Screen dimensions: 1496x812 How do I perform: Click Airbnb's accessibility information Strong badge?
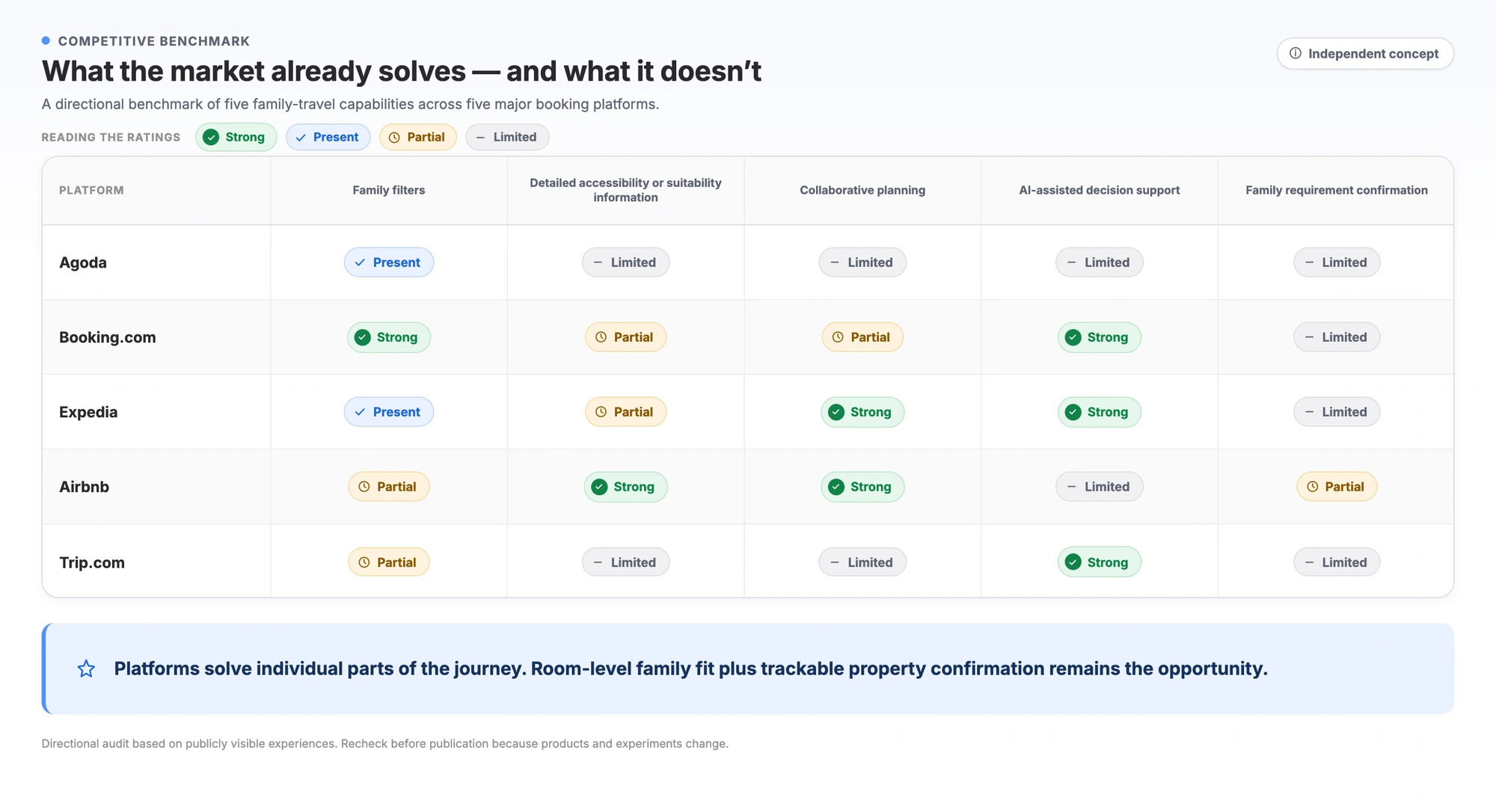pyautogui.click(x=626, y=487)
